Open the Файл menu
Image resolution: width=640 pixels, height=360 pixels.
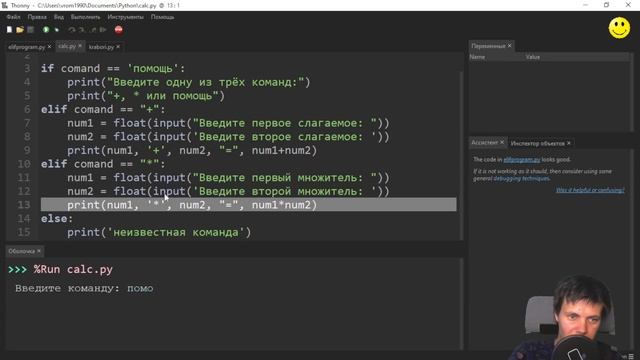(13, 17)
